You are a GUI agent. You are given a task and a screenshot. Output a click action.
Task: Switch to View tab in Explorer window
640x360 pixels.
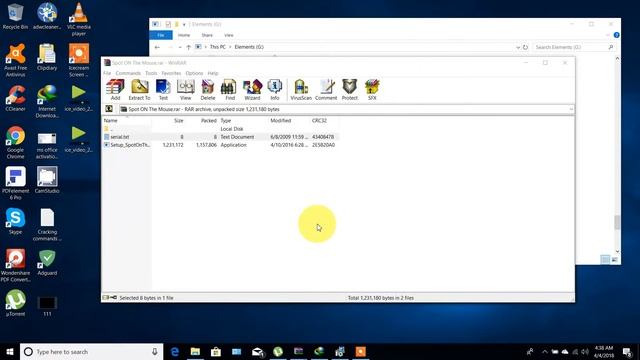point(229,35)
